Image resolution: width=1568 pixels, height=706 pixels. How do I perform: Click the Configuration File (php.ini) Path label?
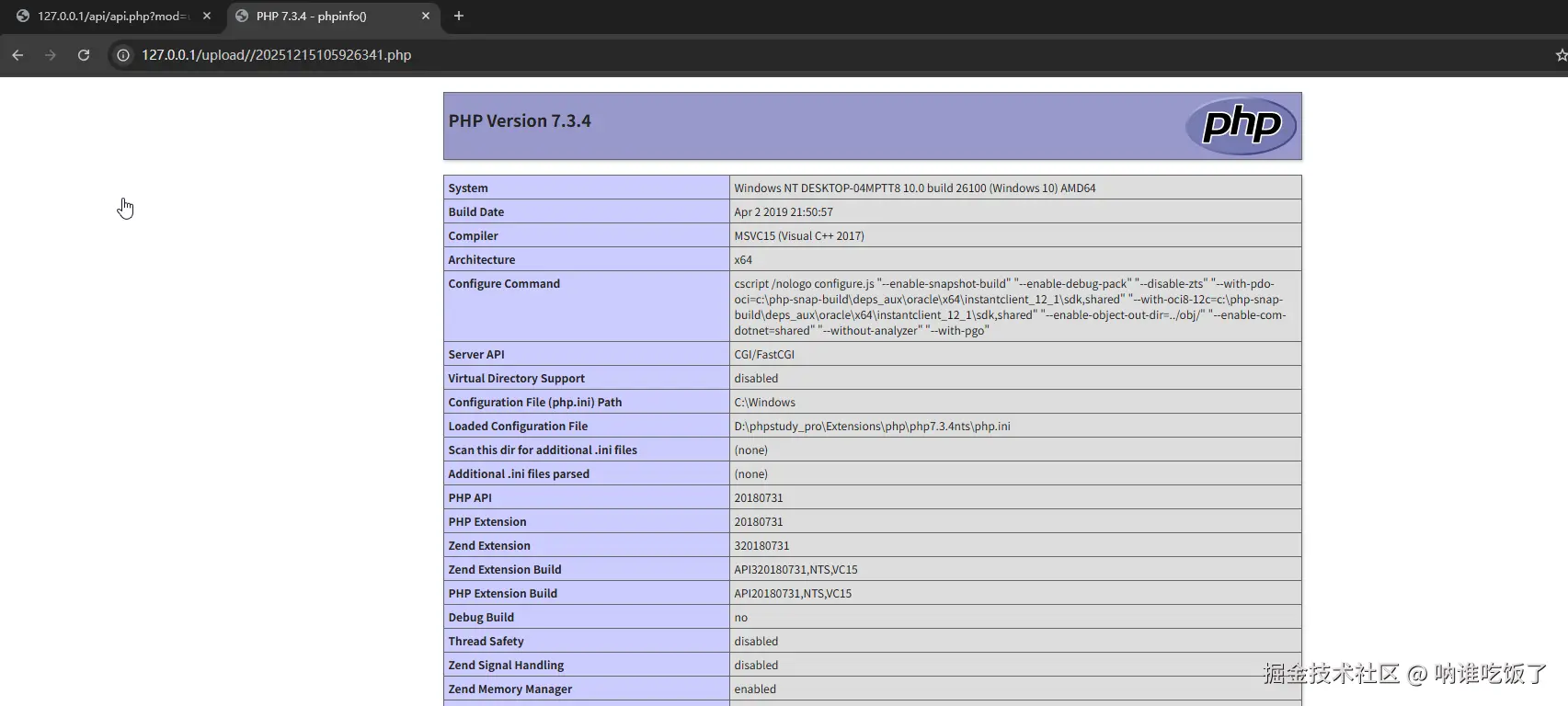tap(535, 402)
